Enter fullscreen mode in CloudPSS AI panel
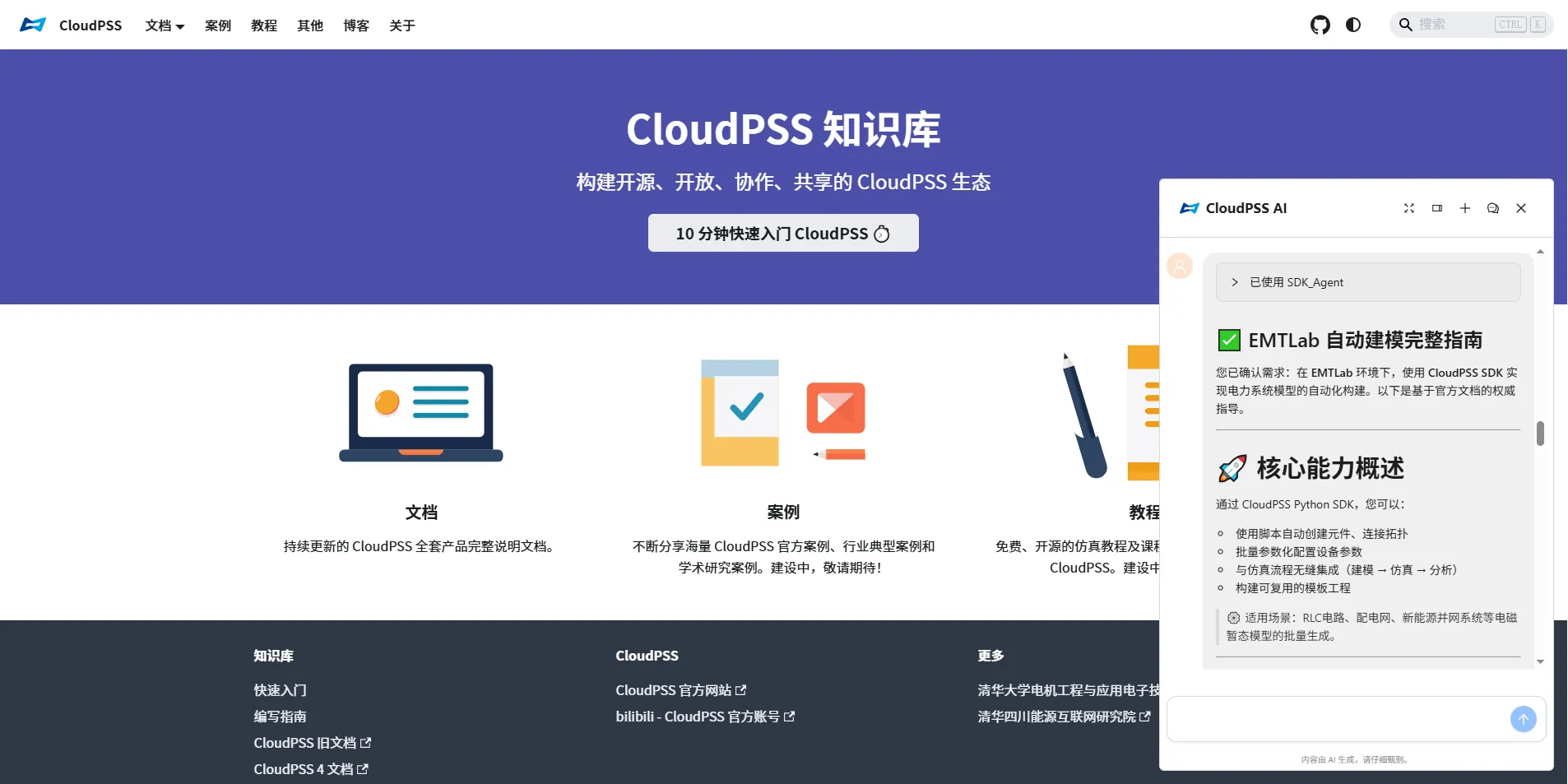1568x784 pixels. click(1408, 208)
